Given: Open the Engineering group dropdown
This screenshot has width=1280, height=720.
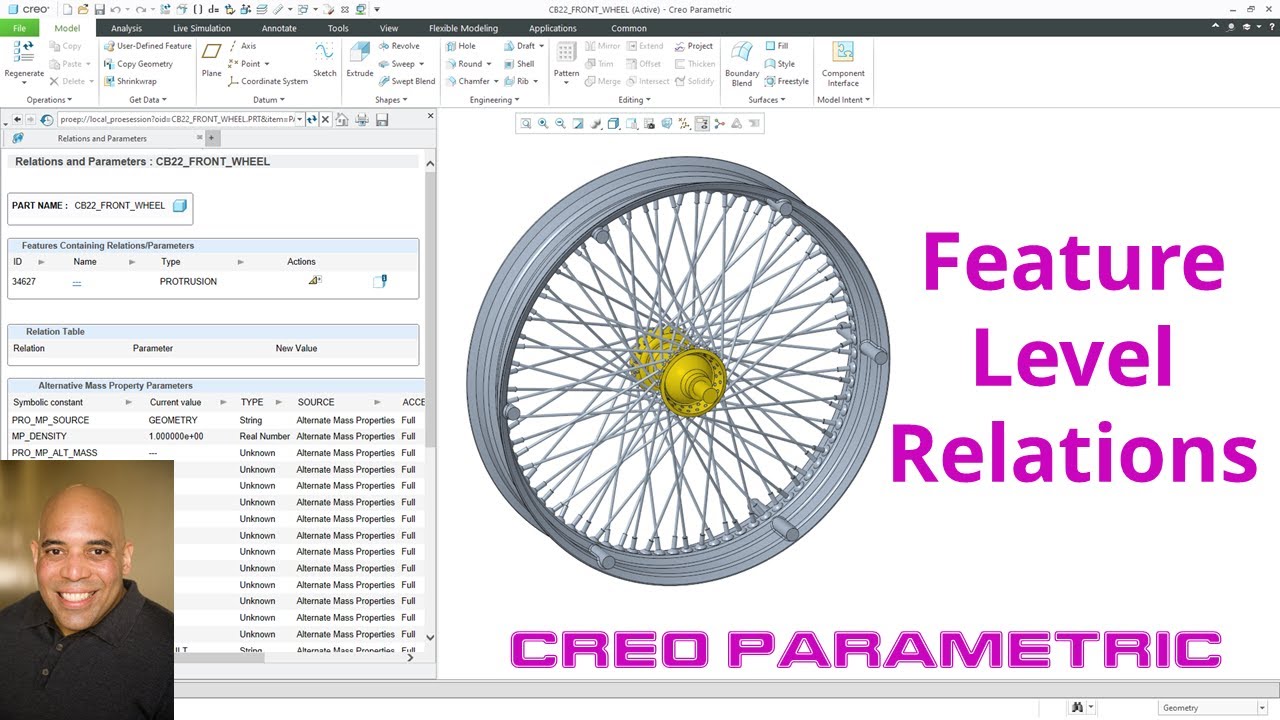Looking at the screenshot, I should (x=494, y=100).
